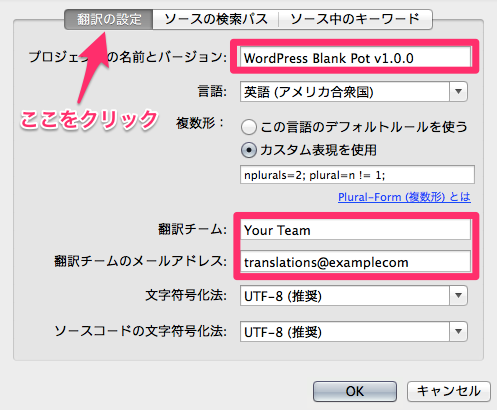Click the 文字符号化法 dropdown arrow
This screenshot has width=497, height=410.
point(458,296)
